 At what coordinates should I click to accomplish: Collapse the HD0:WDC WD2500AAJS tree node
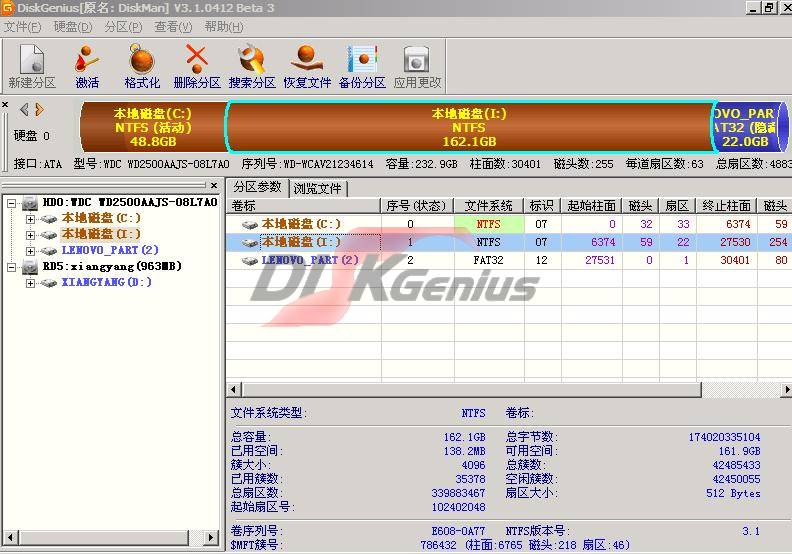coord(11,204)
